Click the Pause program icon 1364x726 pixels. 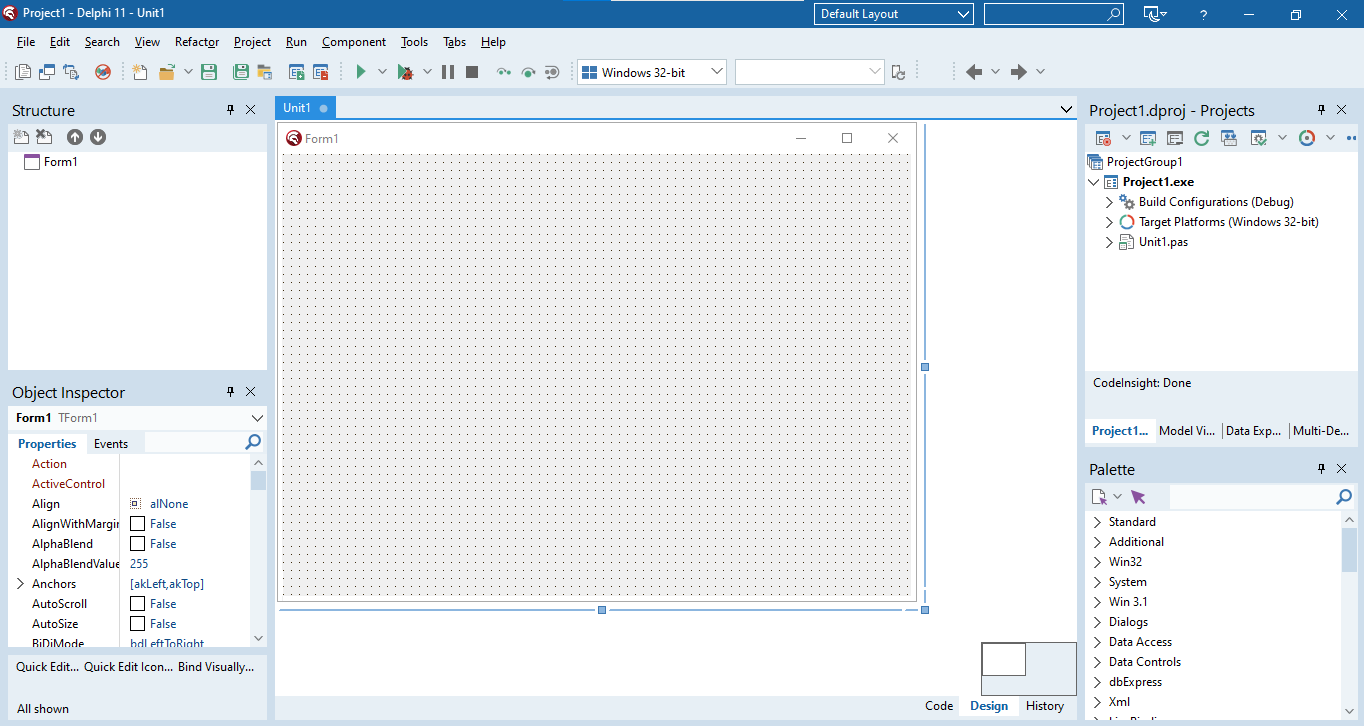[x=448, y=72]
